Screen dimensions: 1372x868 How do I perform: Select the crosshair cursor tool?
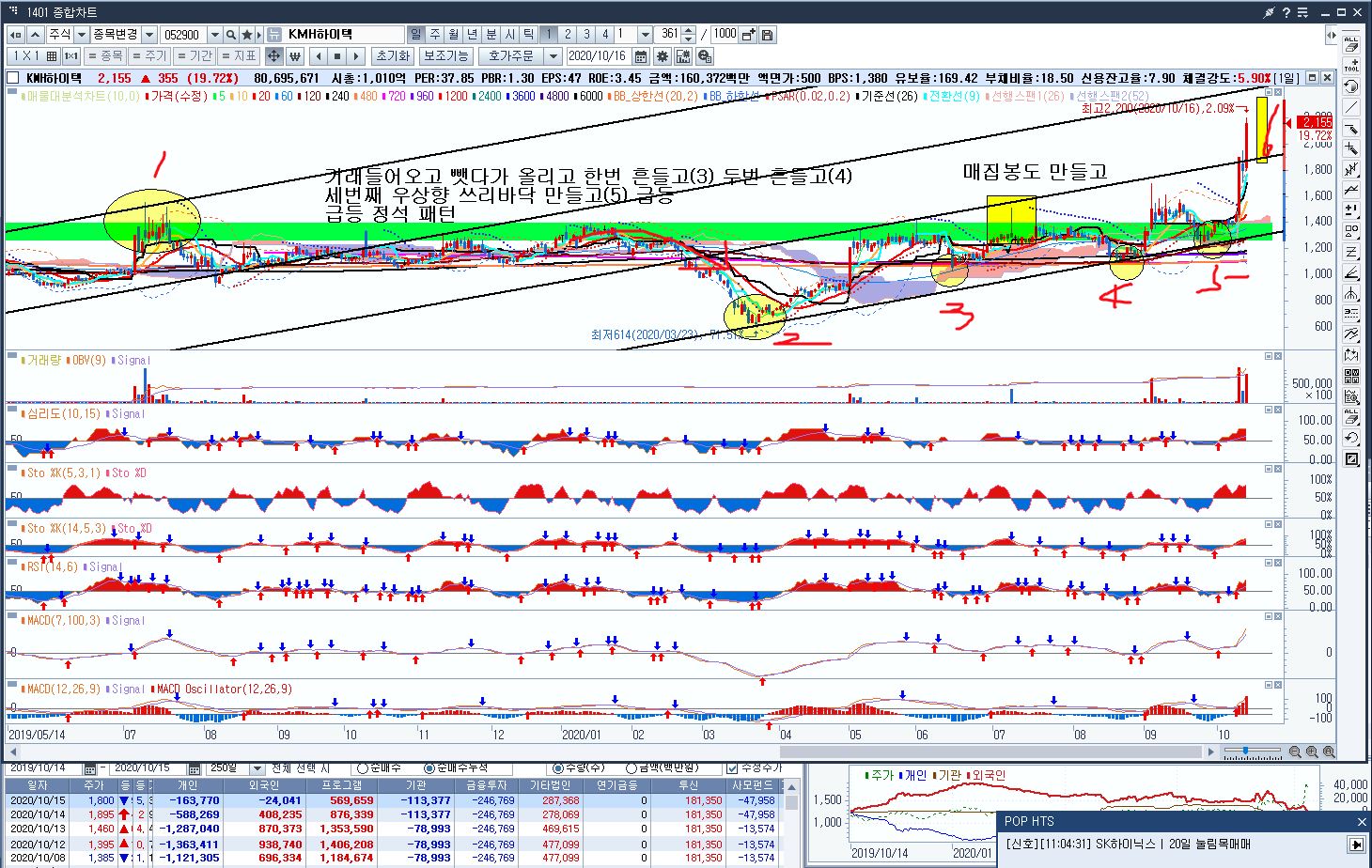273,56
